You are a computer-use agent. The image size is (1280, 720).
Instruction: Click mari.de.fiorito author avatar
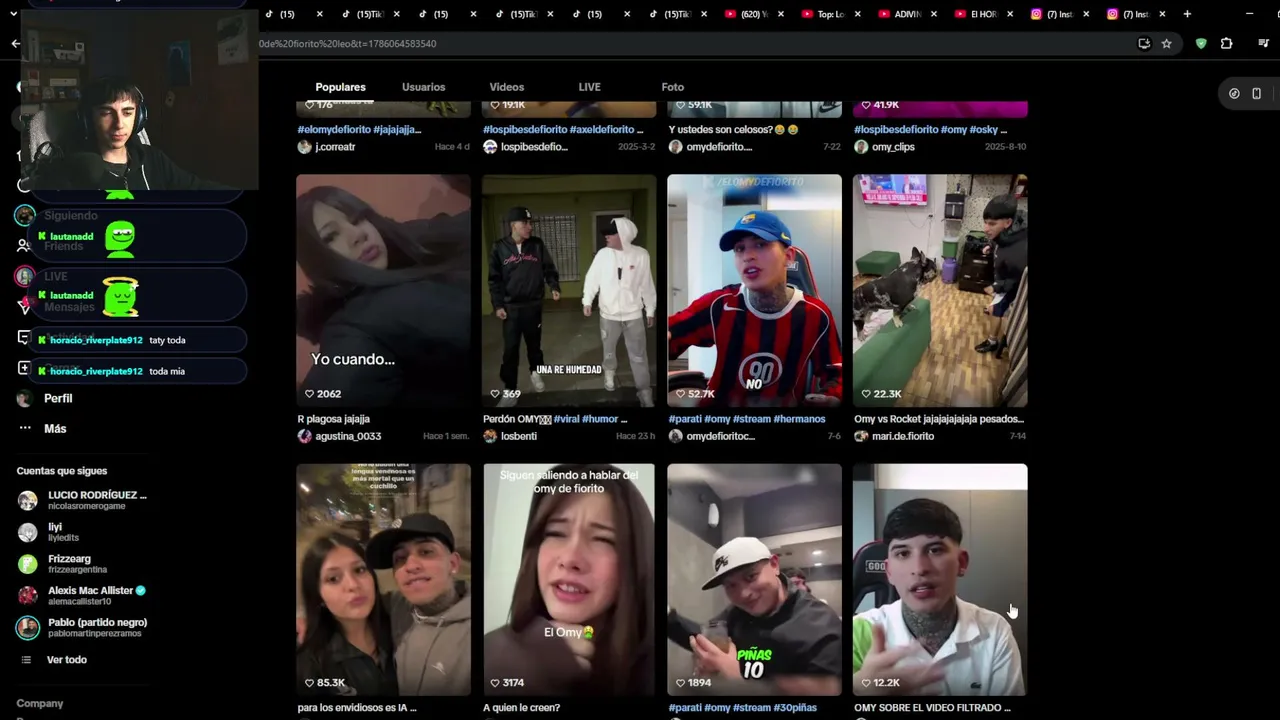(x=861, y=436)
